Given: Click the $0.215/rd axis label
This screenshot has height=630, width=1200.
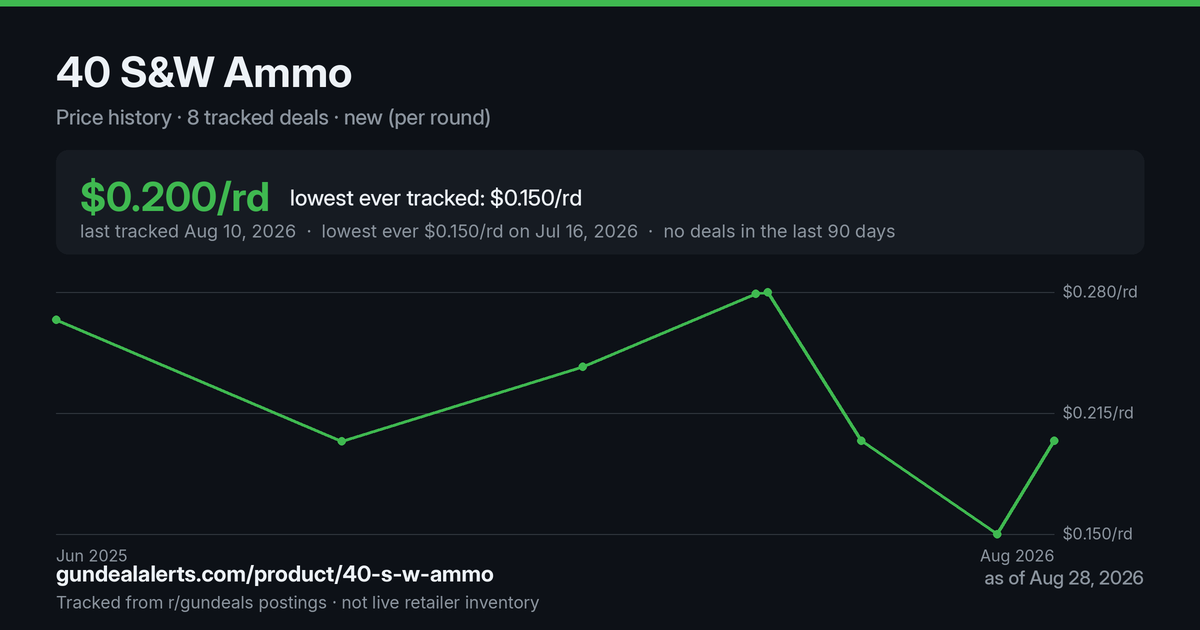Looking at the screenshot, I should (1100, 413).
